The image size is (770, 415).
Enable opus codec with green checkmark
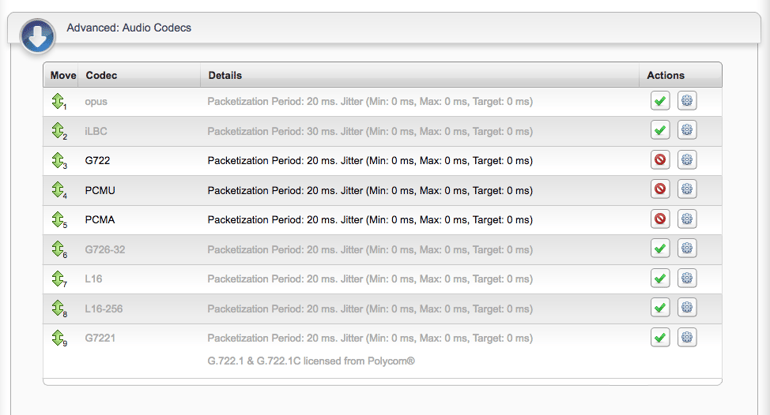pyautogui.click(x=660, y=101)
